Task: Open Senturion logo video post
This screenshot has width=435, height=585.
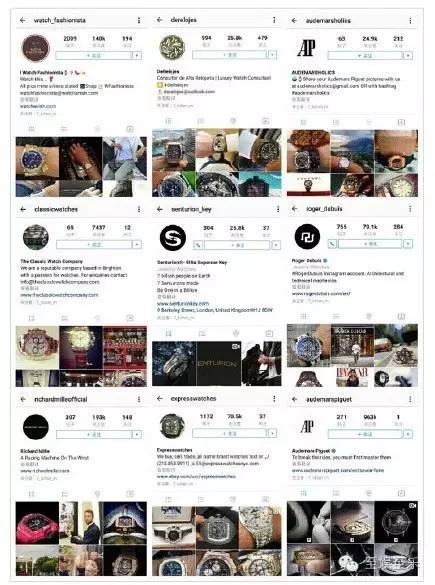Action: point(219,363)
